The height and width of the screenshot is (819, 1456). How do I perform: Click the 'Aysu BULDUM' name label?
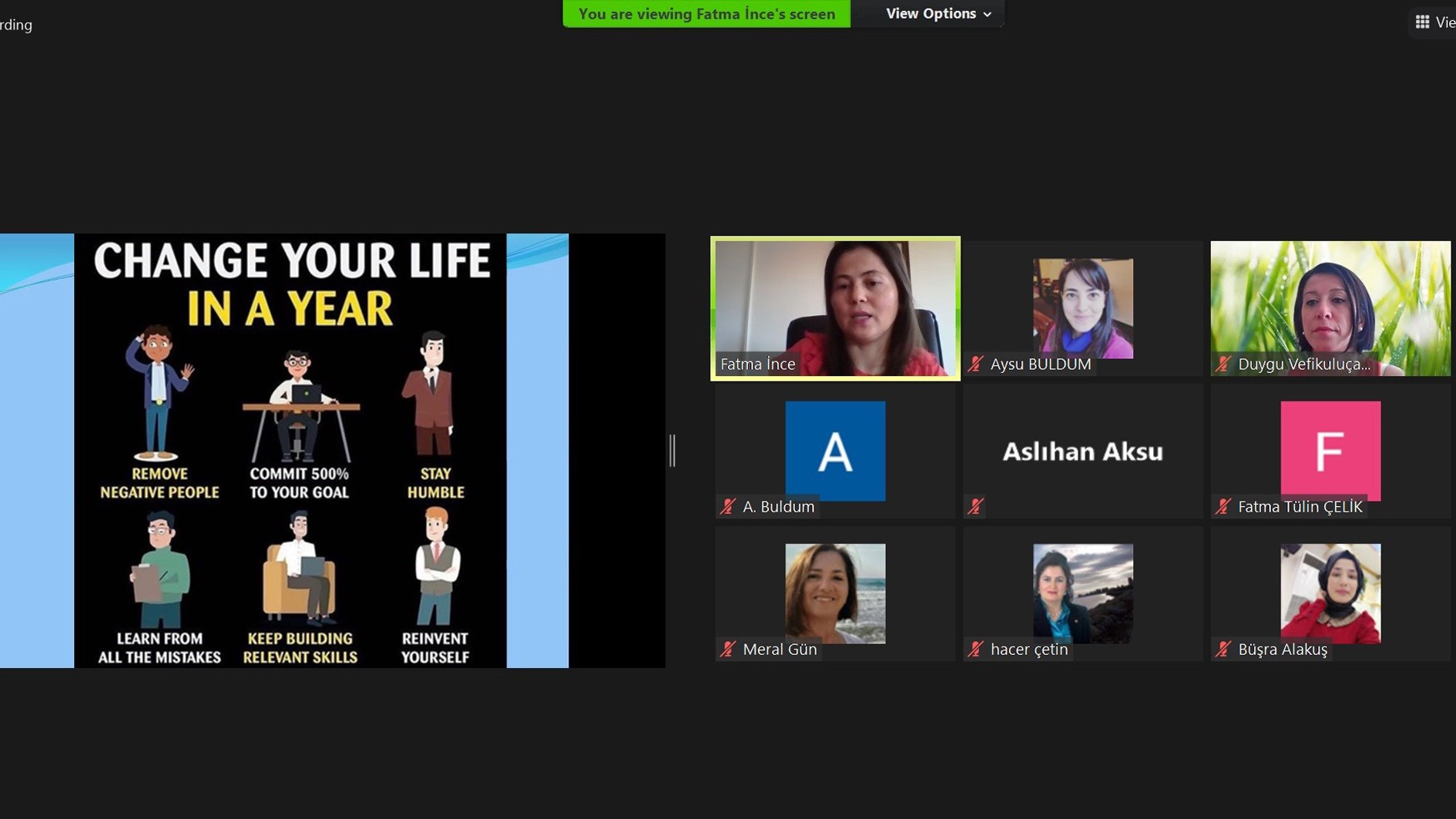tap(1041, 364)
